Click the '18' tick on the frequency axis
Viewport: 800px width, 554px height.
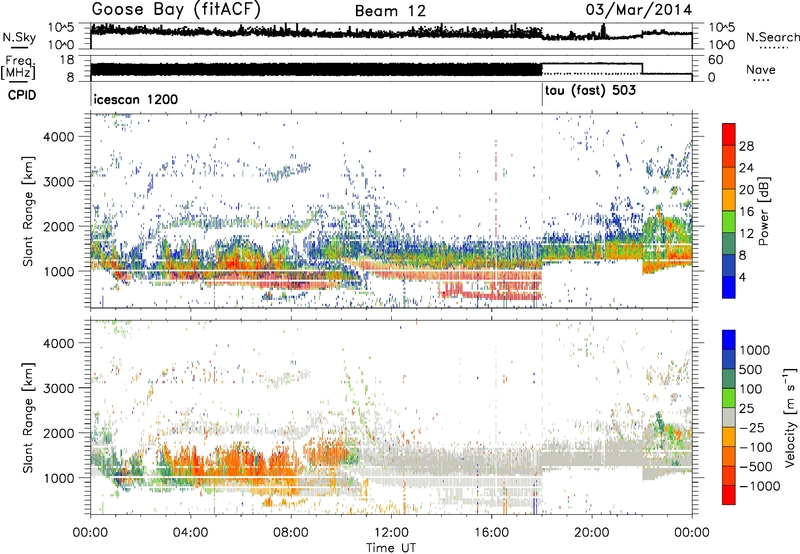click(x=66, y=60)
